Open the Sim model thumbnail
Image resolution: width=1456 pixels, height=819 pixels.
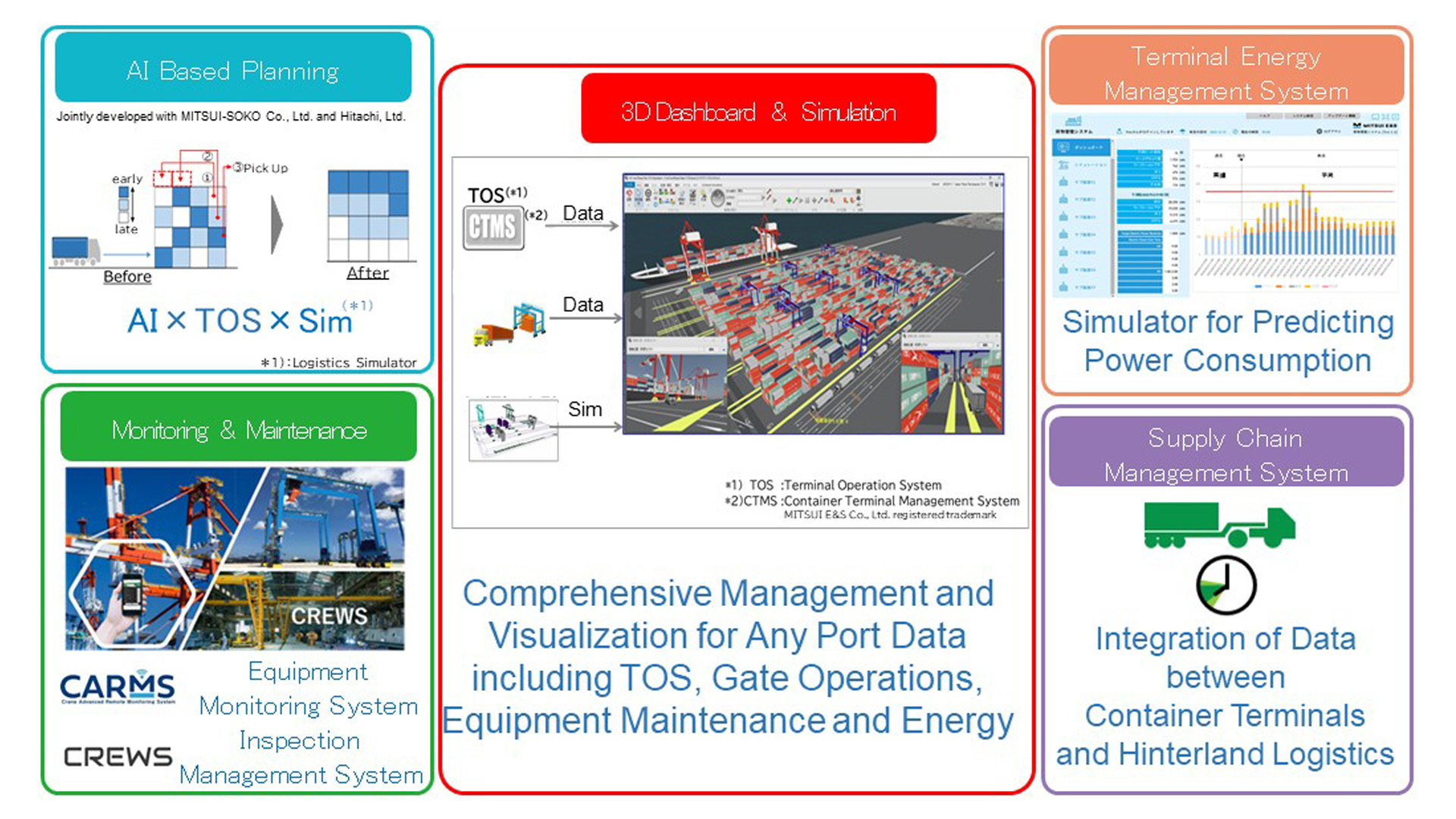(513, 429)
